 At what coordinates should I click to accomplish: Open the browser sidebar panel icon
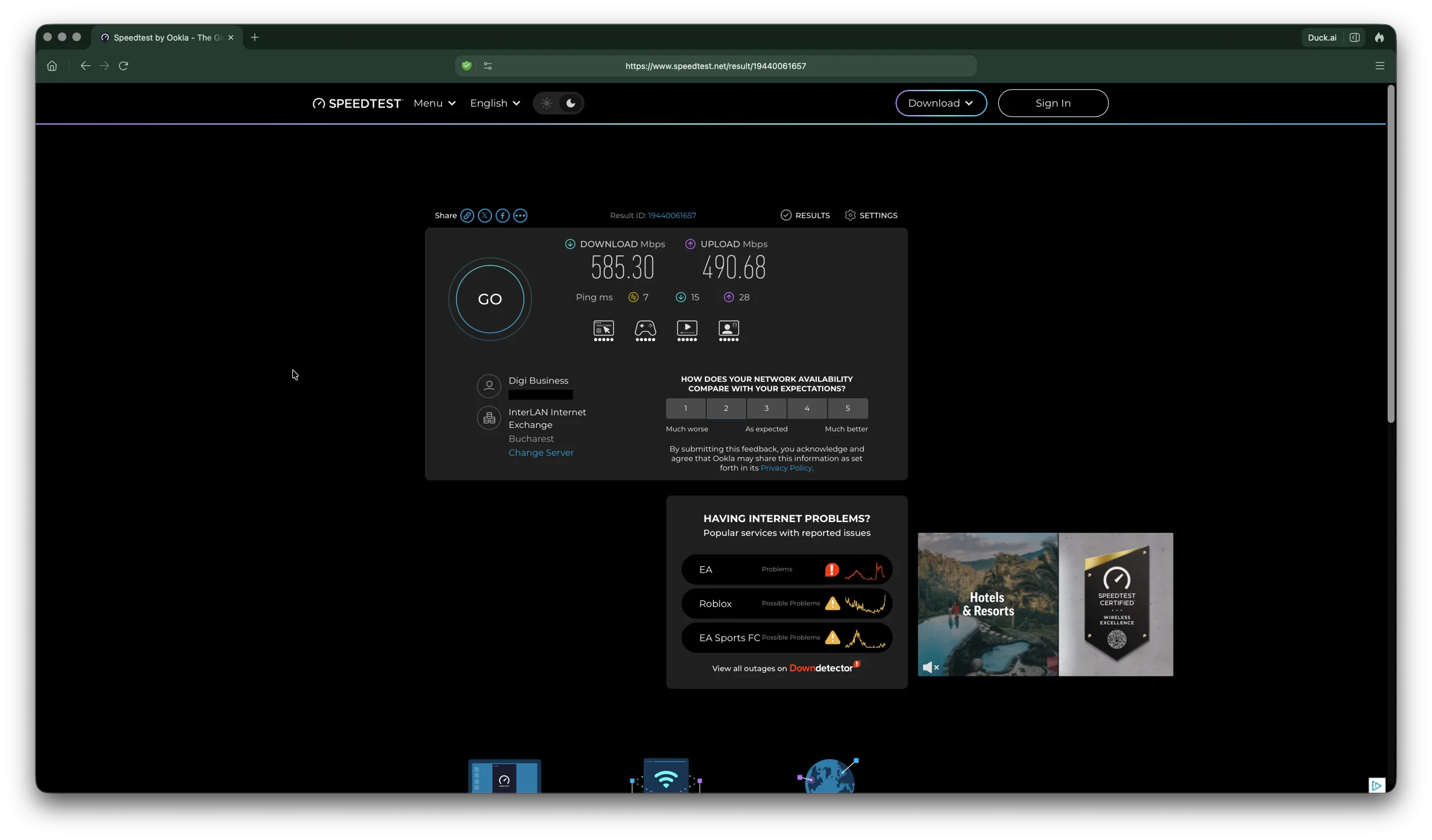[x=1354, y=37]
